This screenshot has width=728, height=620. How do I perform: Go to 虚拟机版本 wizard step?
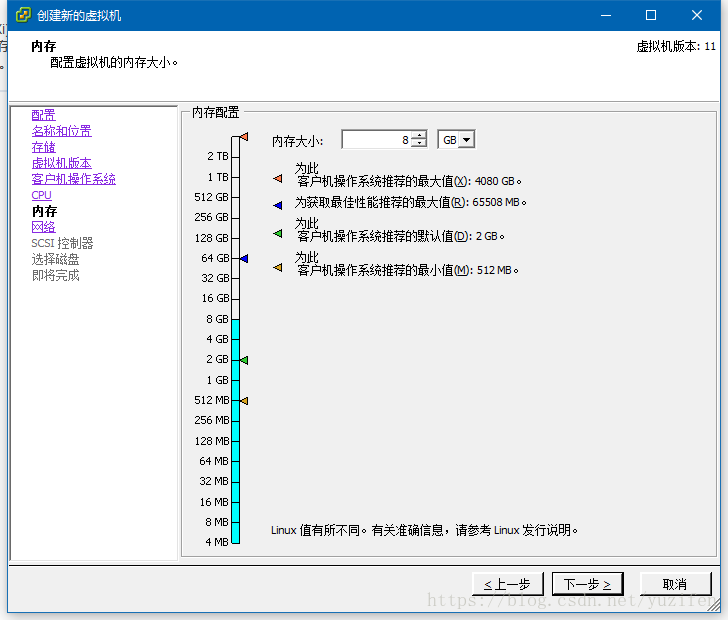click(62, 163)
